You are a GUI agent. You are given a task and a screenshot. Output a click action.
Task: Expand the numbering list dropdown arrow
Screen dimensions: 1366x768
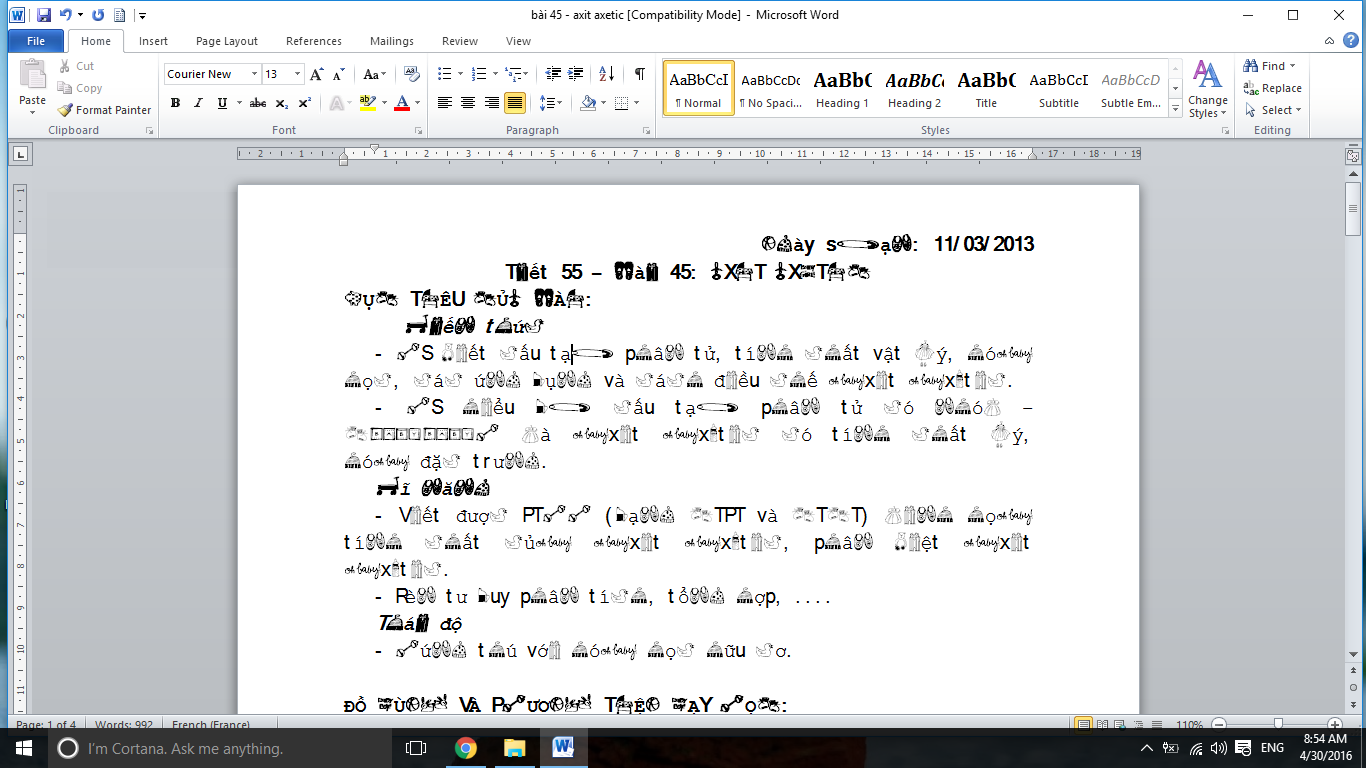click(x=494, y=74)
